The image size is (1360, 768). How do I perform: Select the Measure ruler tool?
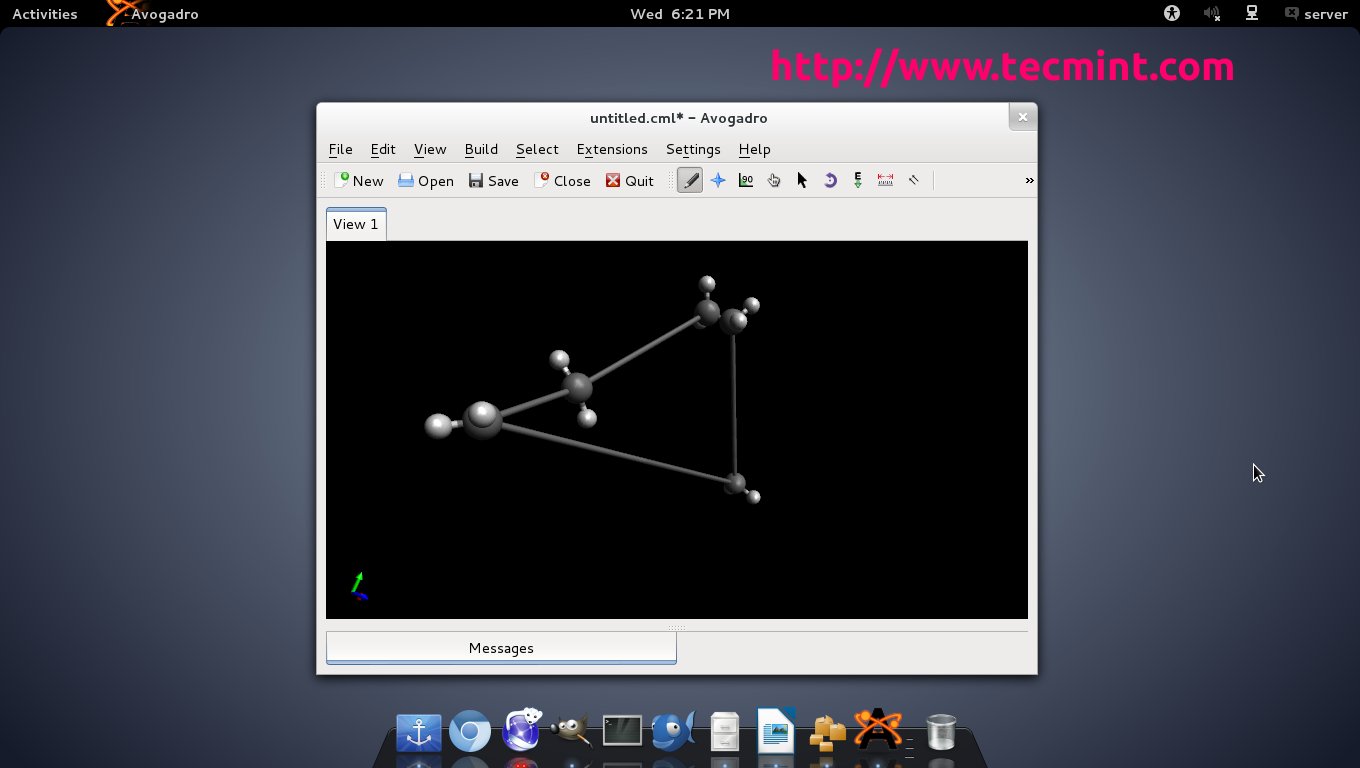885,180
